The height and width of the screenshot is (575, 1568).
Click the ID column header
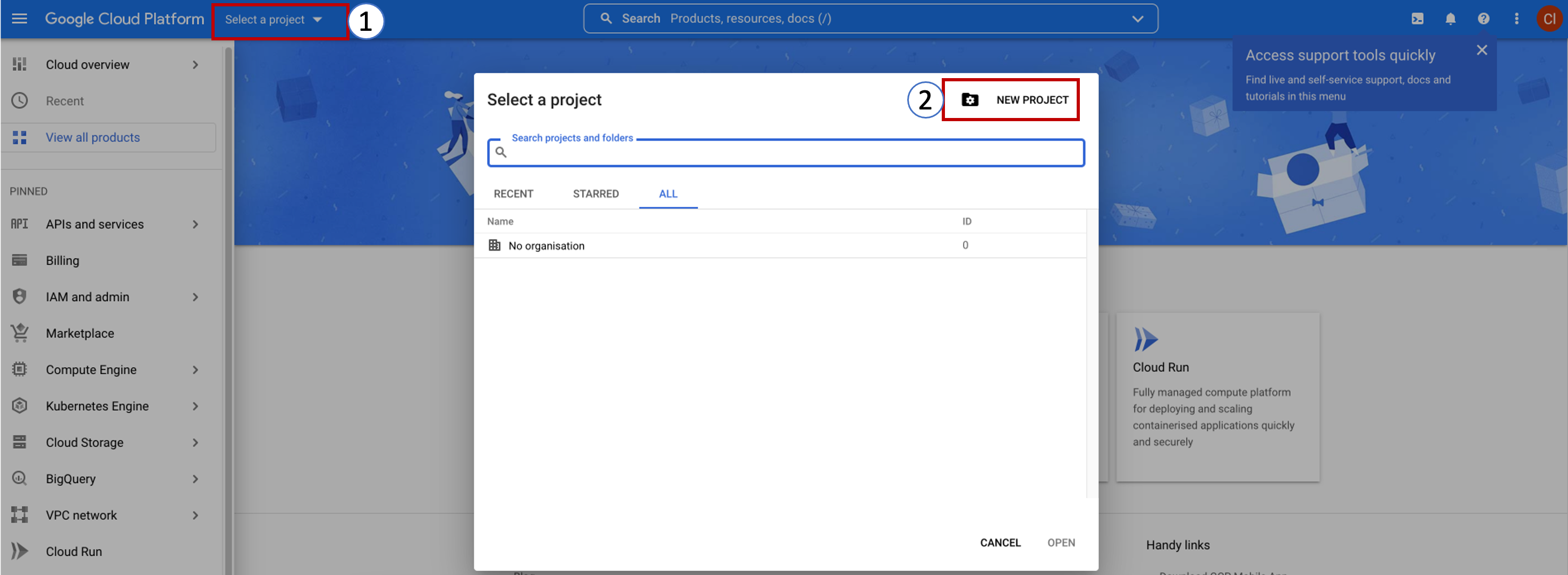coord(967,222)
